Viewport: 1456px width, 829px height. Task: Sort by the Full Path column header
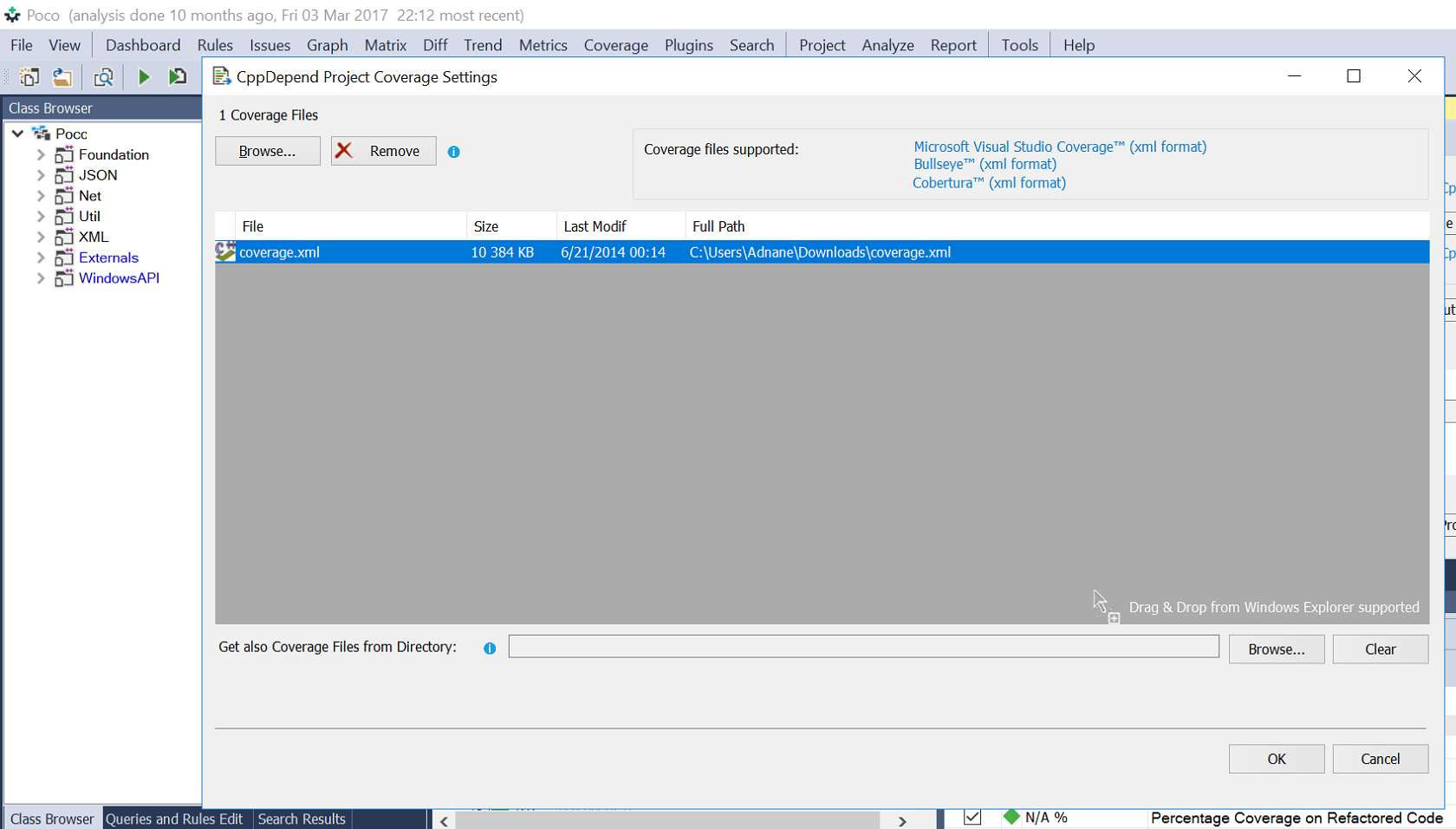tap(1057, 226)
